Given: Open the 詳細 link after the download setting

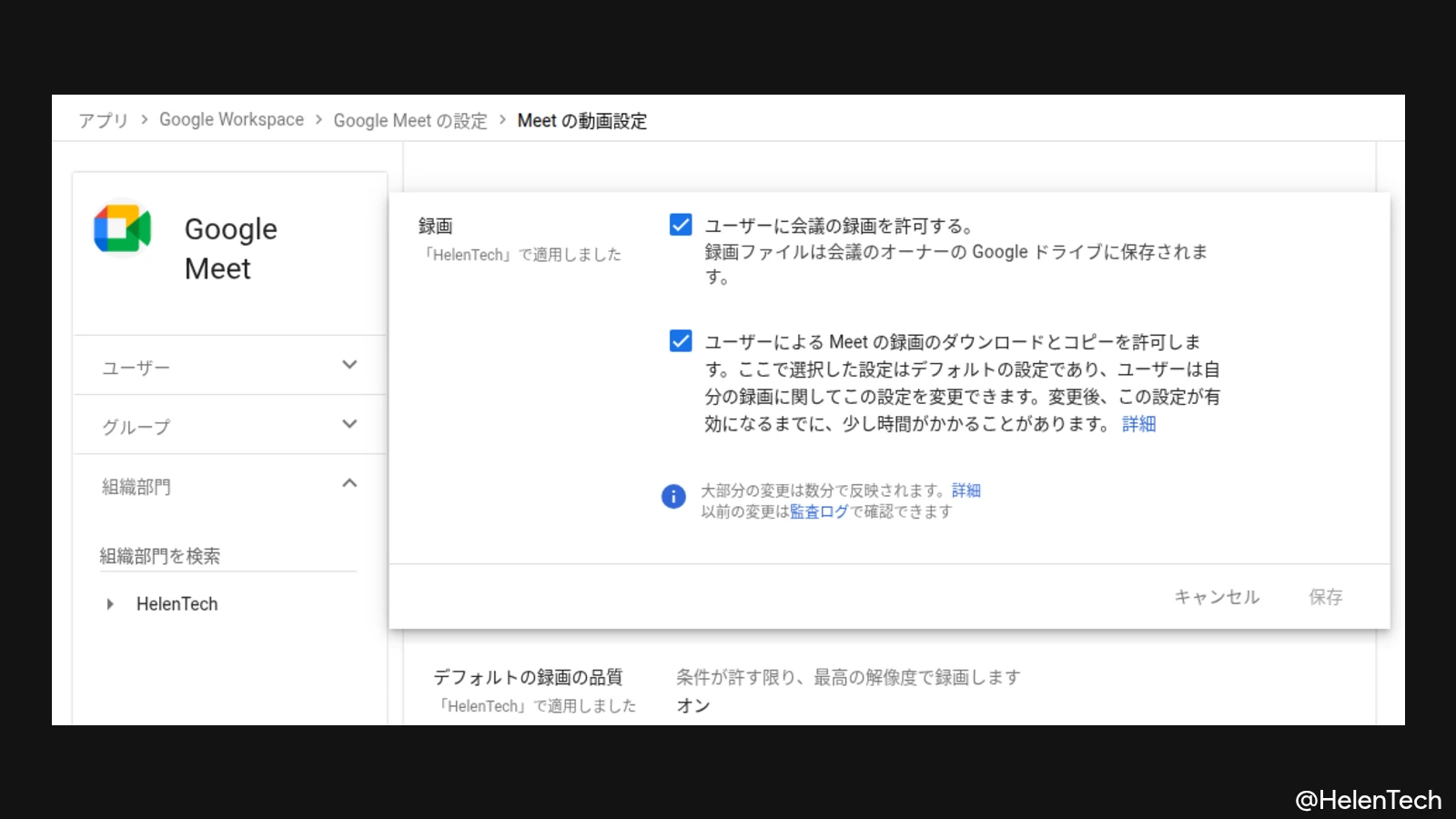Looking at the screenshot, I should (x=1138, y=423).
